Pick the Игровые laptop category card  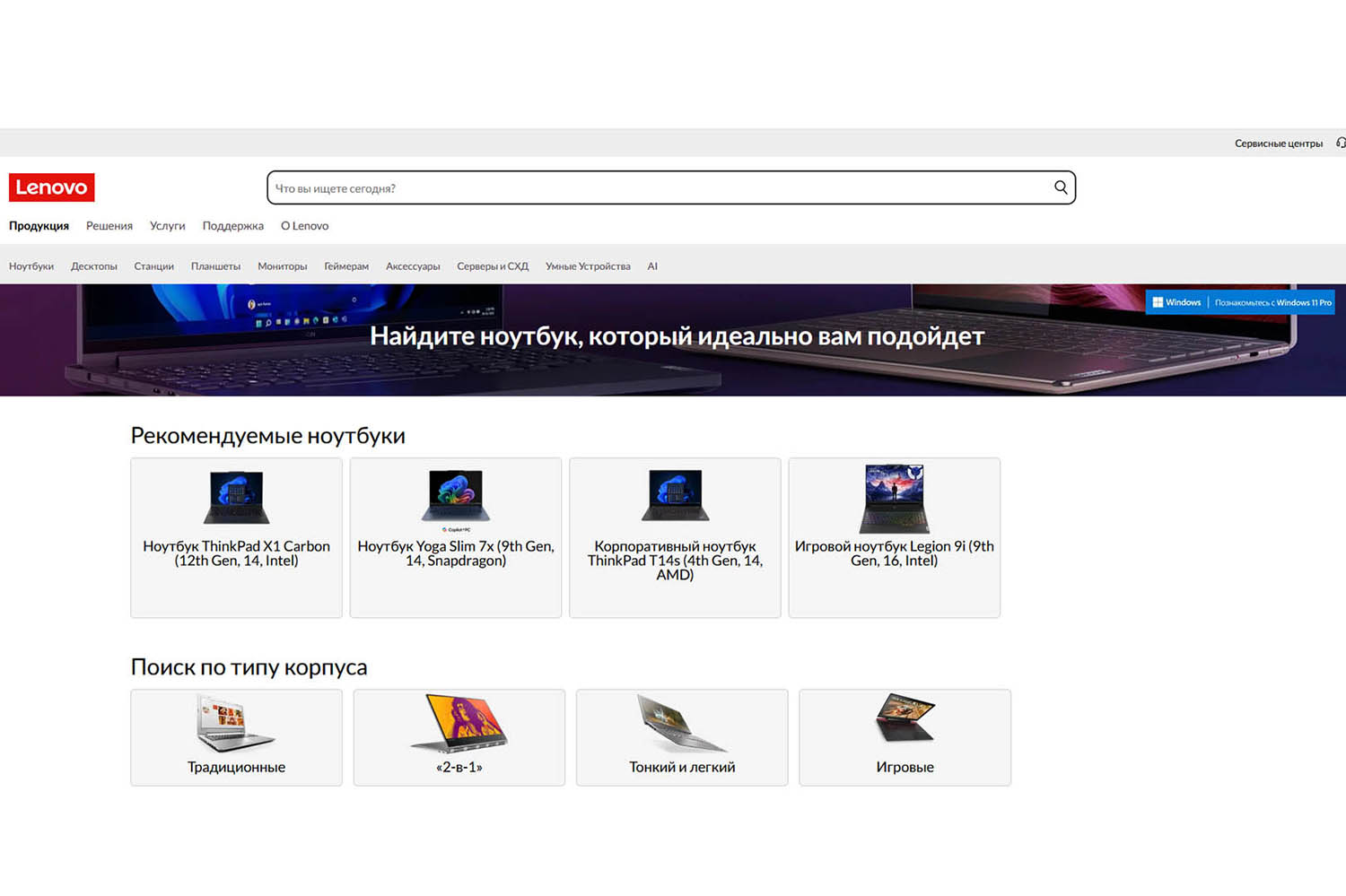[x=905, y=737]
